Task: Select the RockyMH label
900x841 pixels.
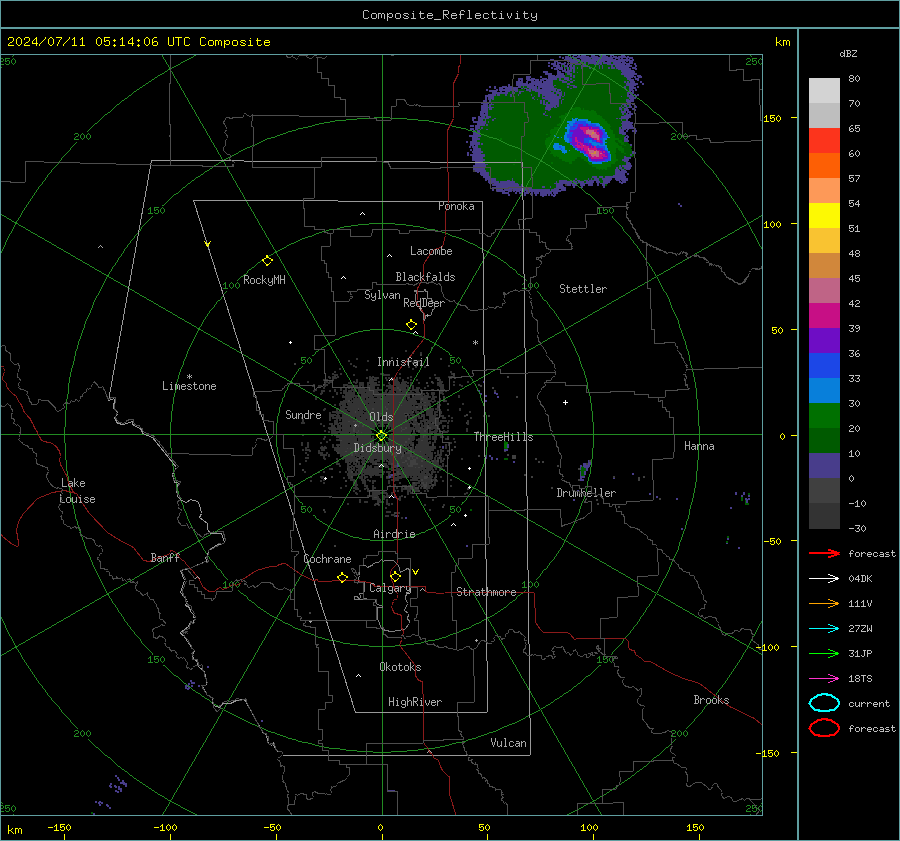Action: pyautogui.click(x=264, y=280)
